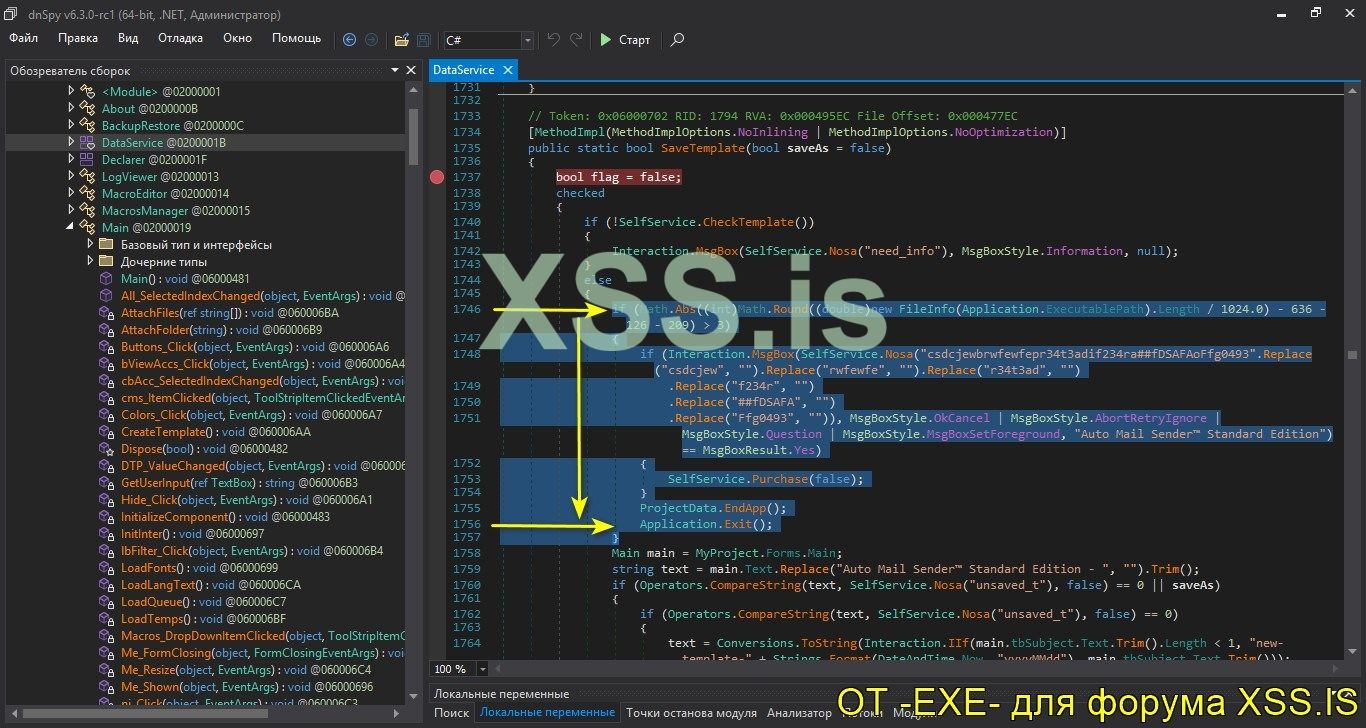Select the Hide_Click method
This screenshot has height=728, width=1366.
pos(246,499)
